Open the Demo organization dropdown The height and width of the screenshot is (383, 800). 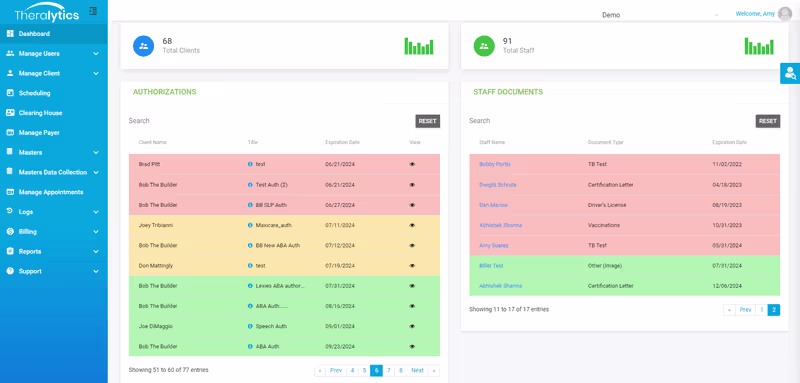[x=660, y=15]
